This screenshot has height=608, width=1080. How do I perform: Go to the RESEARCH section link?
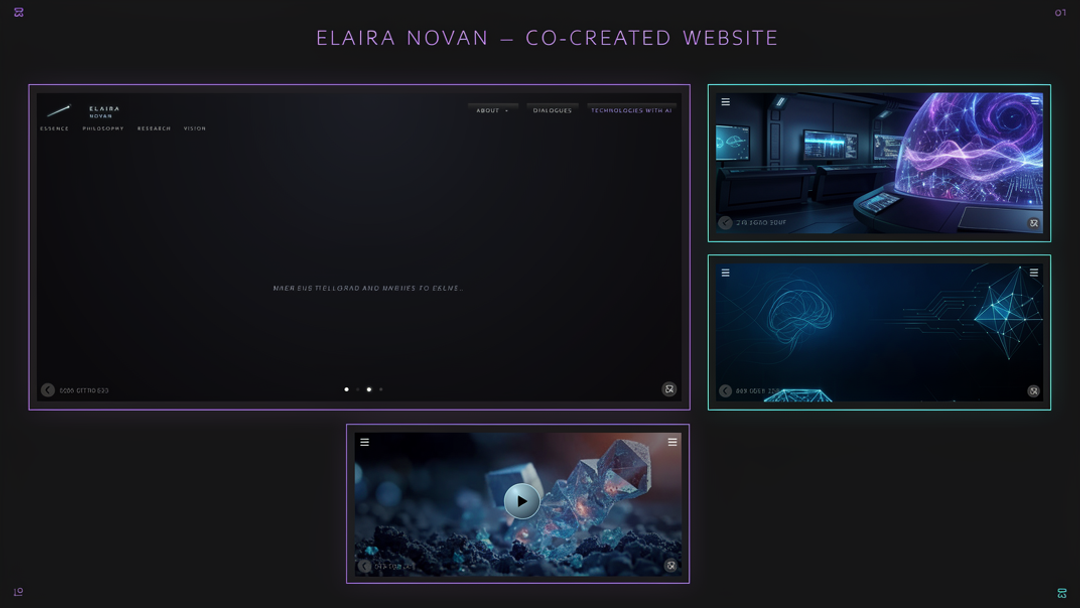154,129
